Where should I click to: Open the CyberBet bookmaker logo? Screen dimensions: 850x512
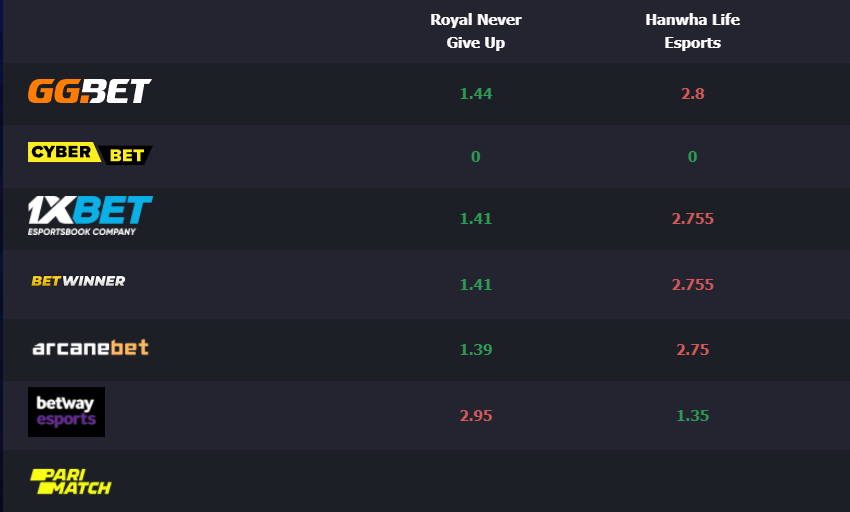90,153
